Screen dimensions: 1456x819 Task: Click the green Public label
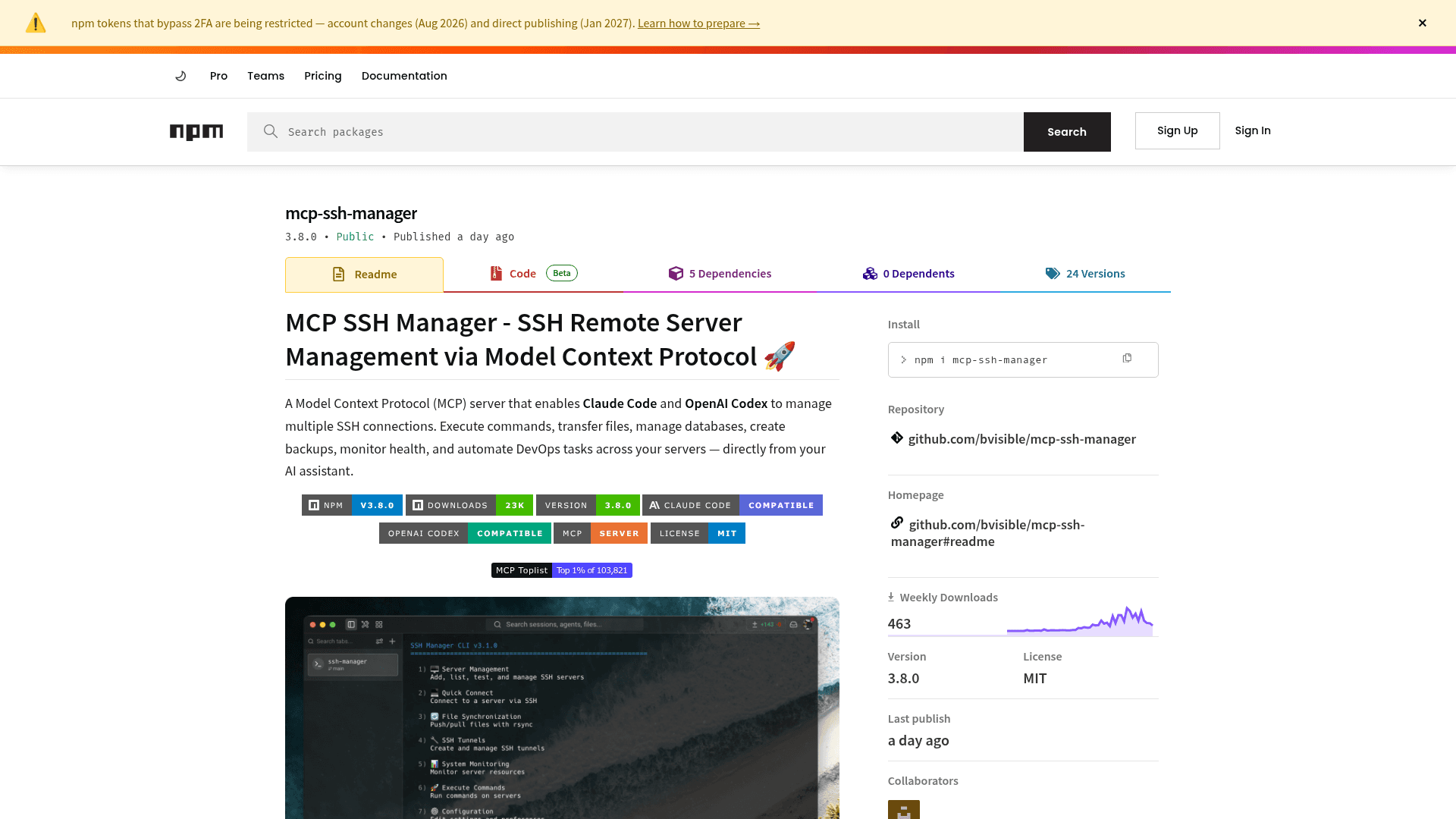(355, 237)
